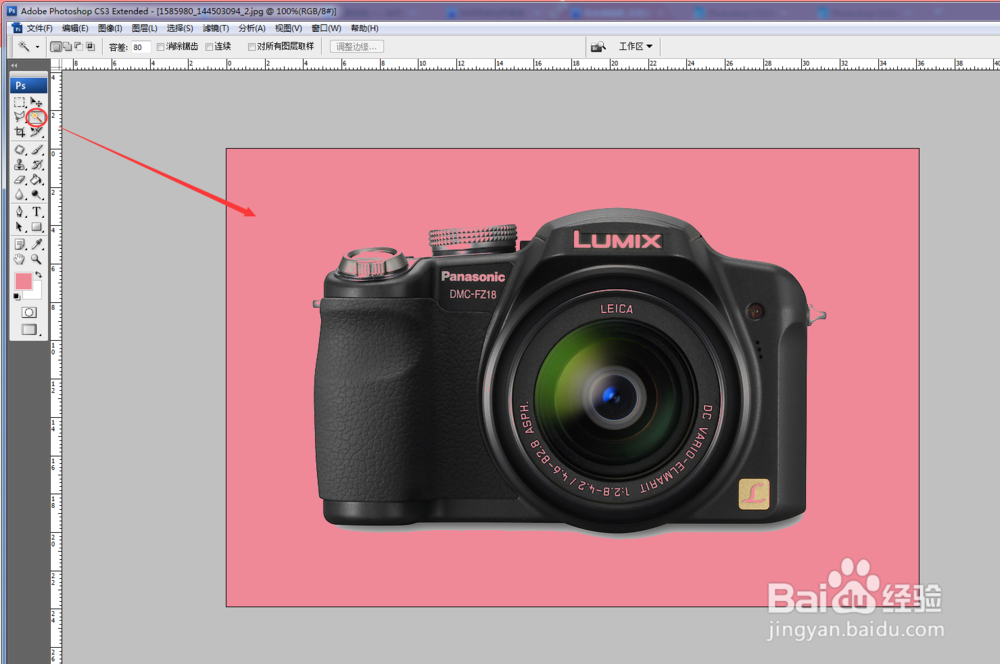Select the Notes tool
Viewport: 1000px width, 664px height.
point(20,244)
